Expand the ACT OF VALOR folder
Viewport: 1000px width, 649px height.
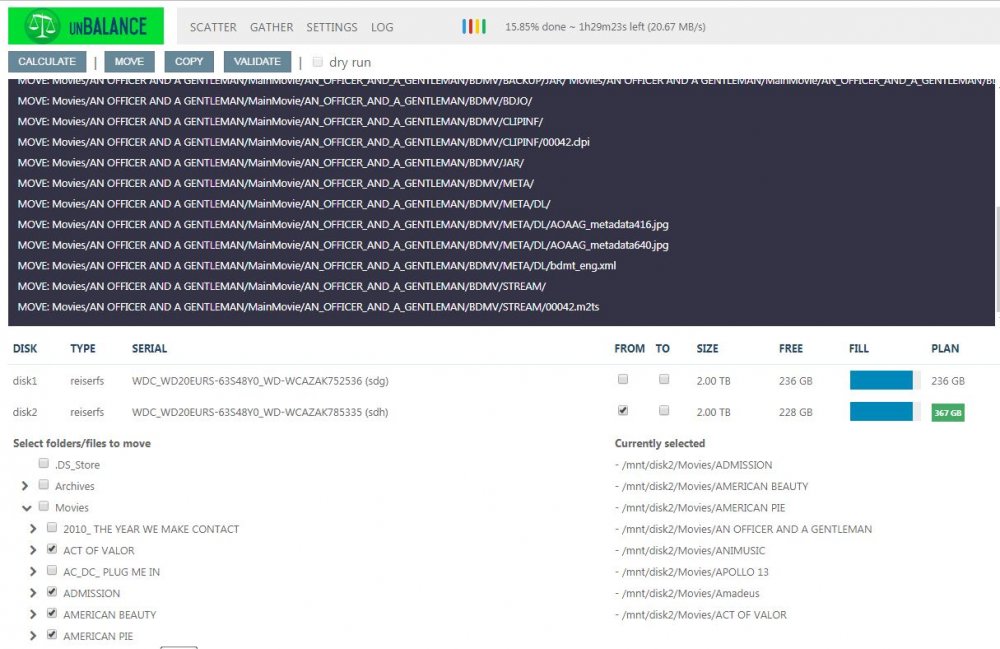point(33,550)
